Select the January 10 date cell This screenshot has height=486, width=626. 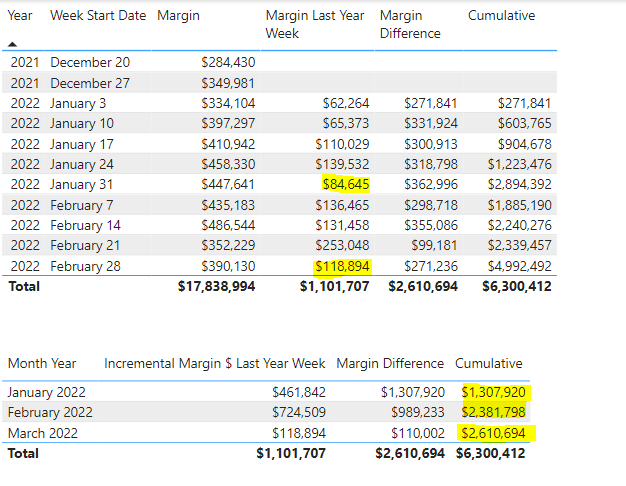pos(82,123)
